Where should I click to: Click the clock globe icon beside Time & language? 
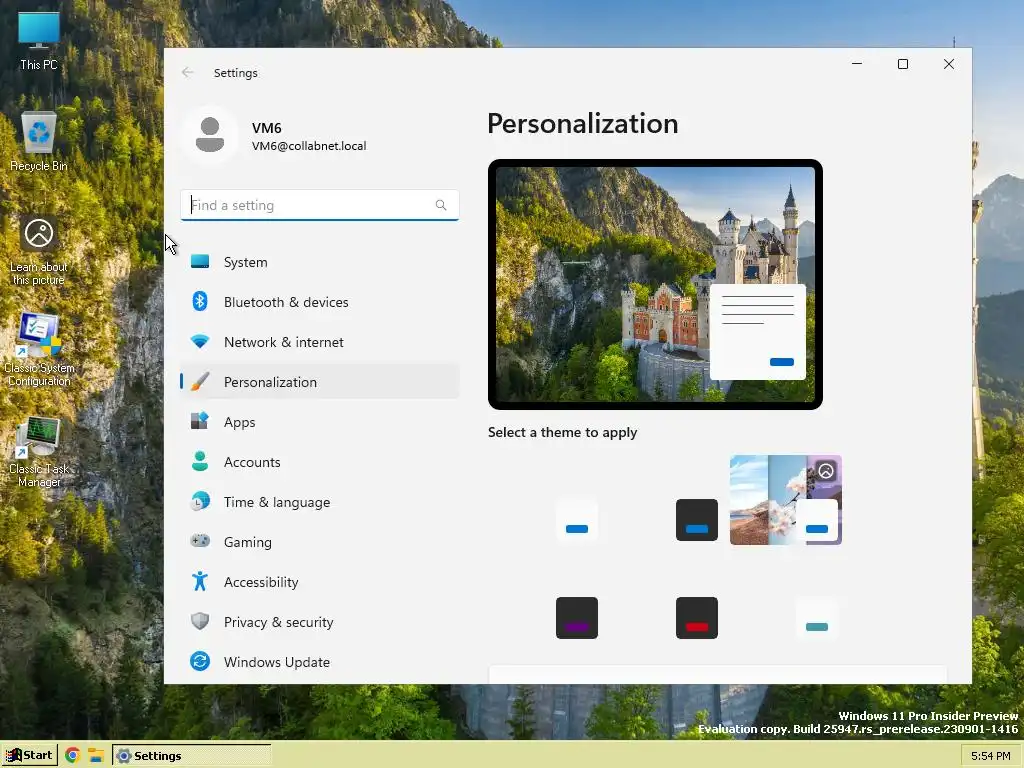pyautogui.click(x=200, y=502)
